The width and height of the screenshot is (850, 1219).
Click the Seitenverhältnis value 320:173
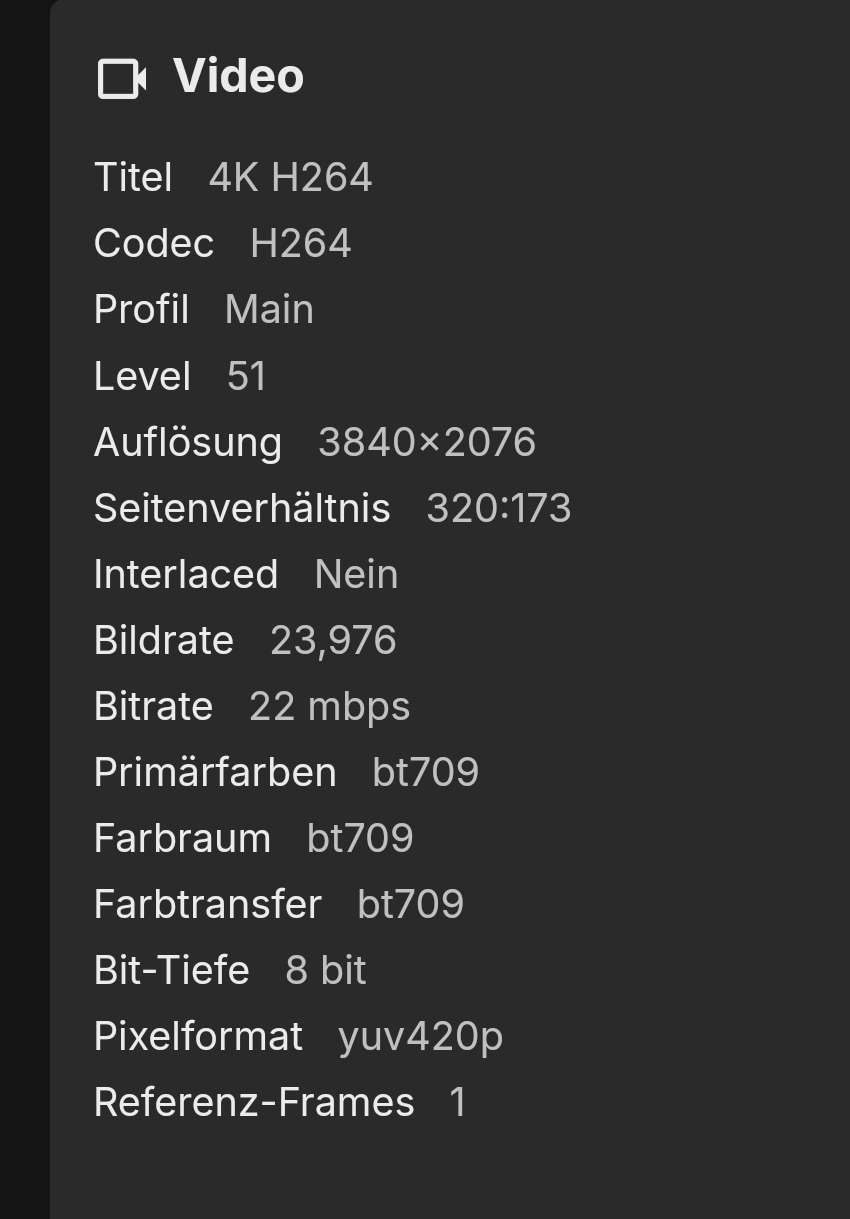498,508
